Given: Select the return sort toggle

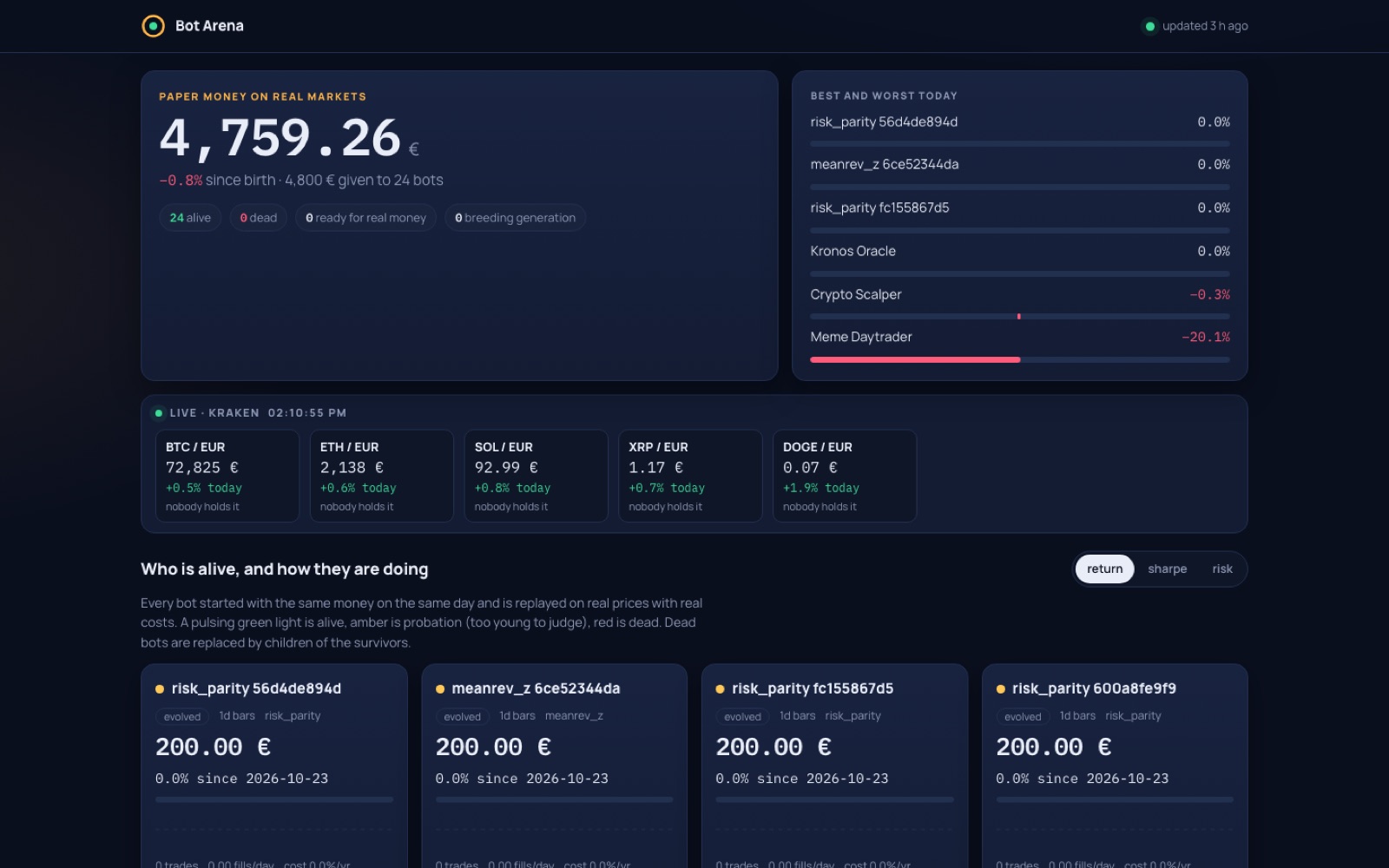Looking at the screenshot, I should click(x=1104, y=569).
